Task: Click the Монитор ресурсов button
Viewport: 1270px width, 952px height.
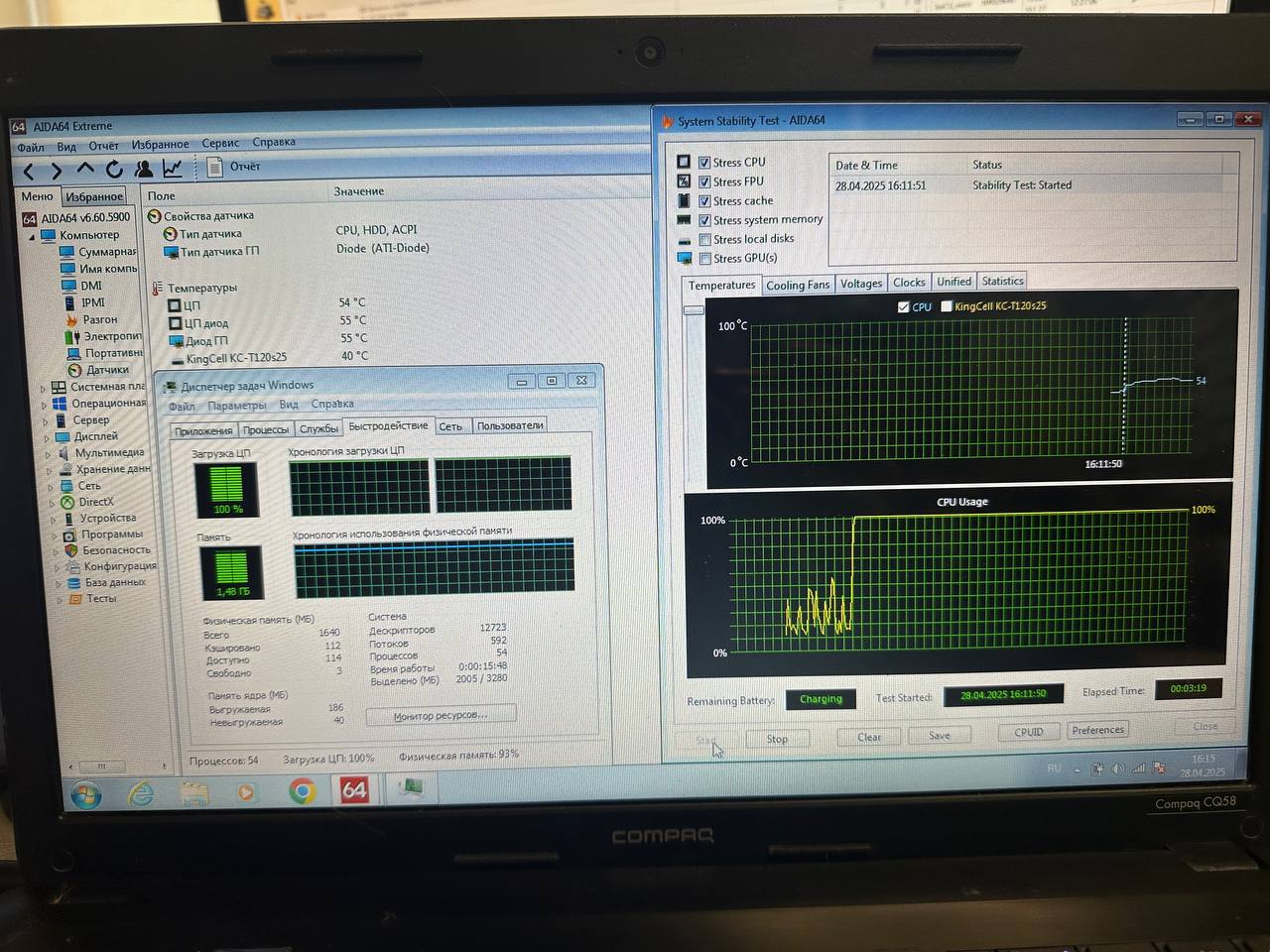Action: [x=440, y=715]
